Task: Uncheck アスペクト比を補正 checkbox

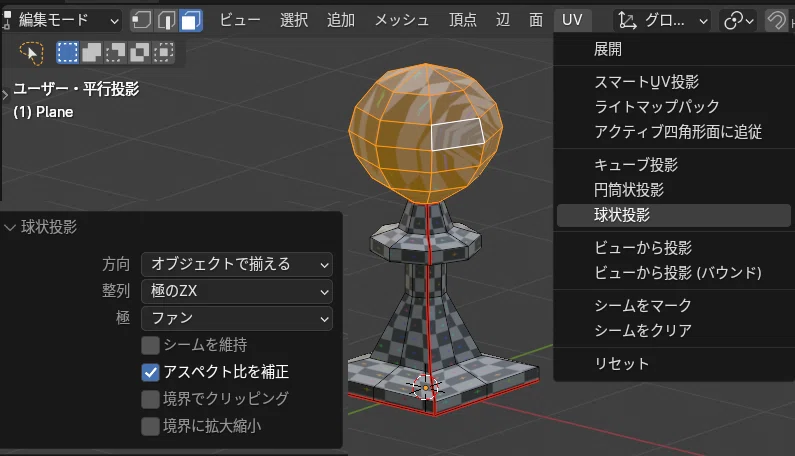Action: pyautogui.click(x=150, y=372)
